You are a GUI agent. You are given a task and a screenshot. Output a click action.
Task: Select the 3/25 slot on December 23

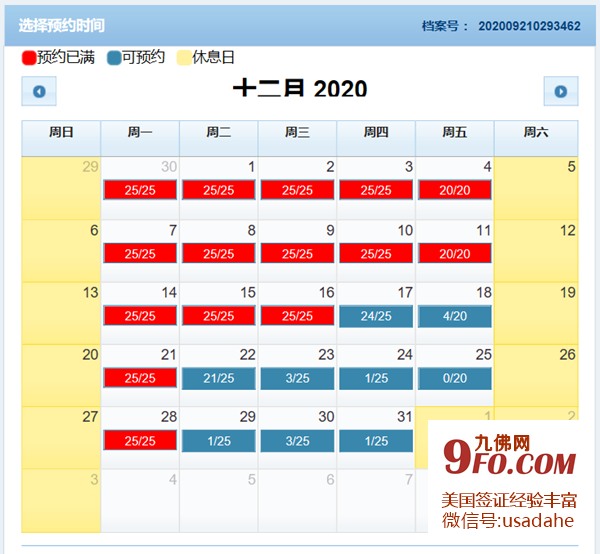point(297,378)
